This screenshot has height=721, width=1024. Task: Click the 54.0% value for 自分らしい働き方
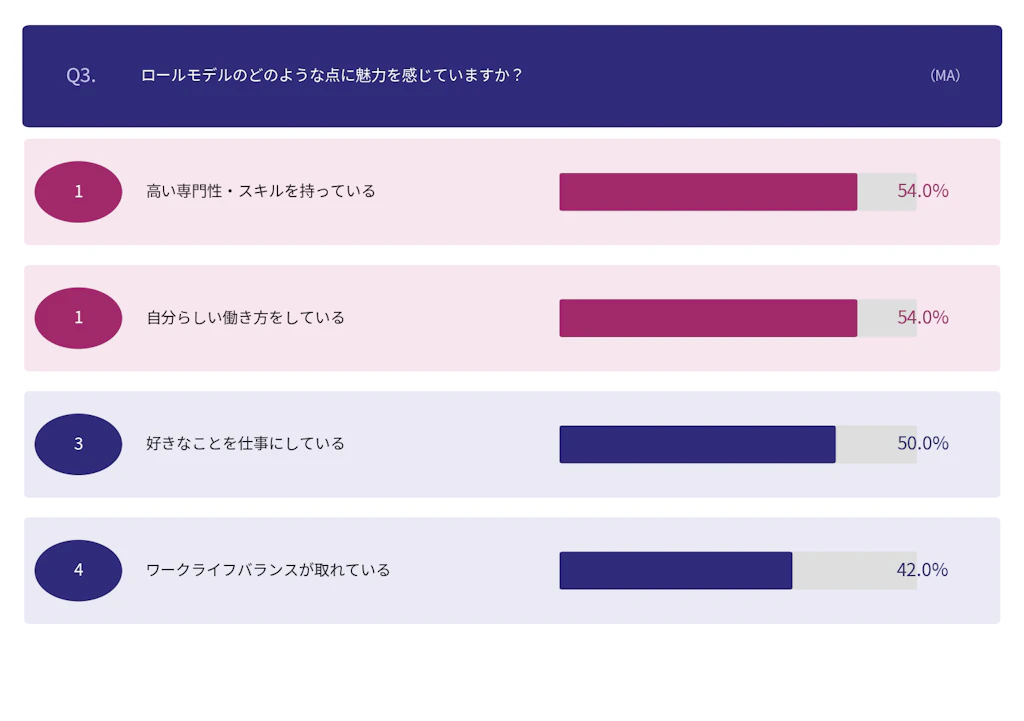click(x=923, y=318)
